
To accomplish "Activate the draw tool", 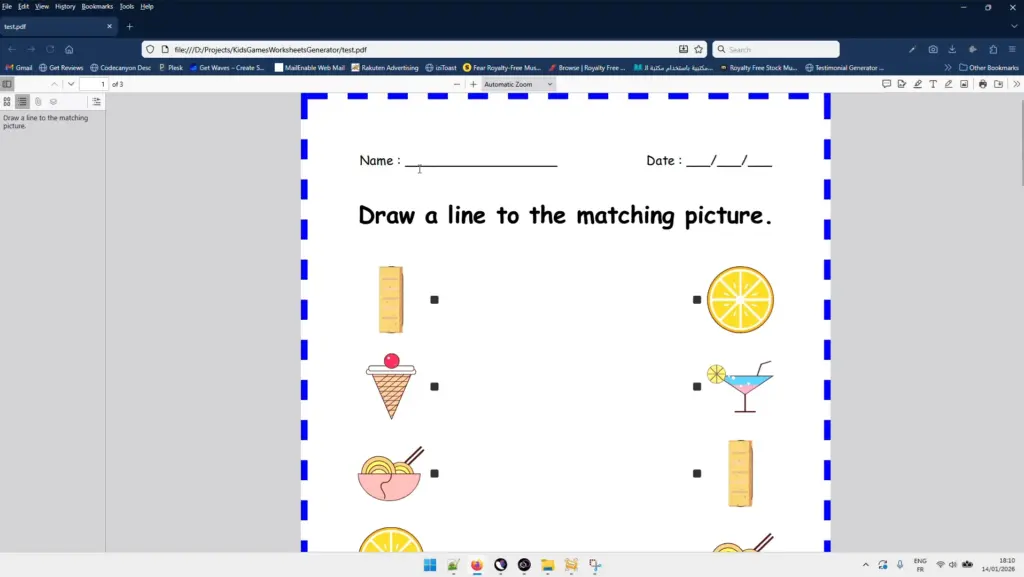I will (x=949, y=84).
